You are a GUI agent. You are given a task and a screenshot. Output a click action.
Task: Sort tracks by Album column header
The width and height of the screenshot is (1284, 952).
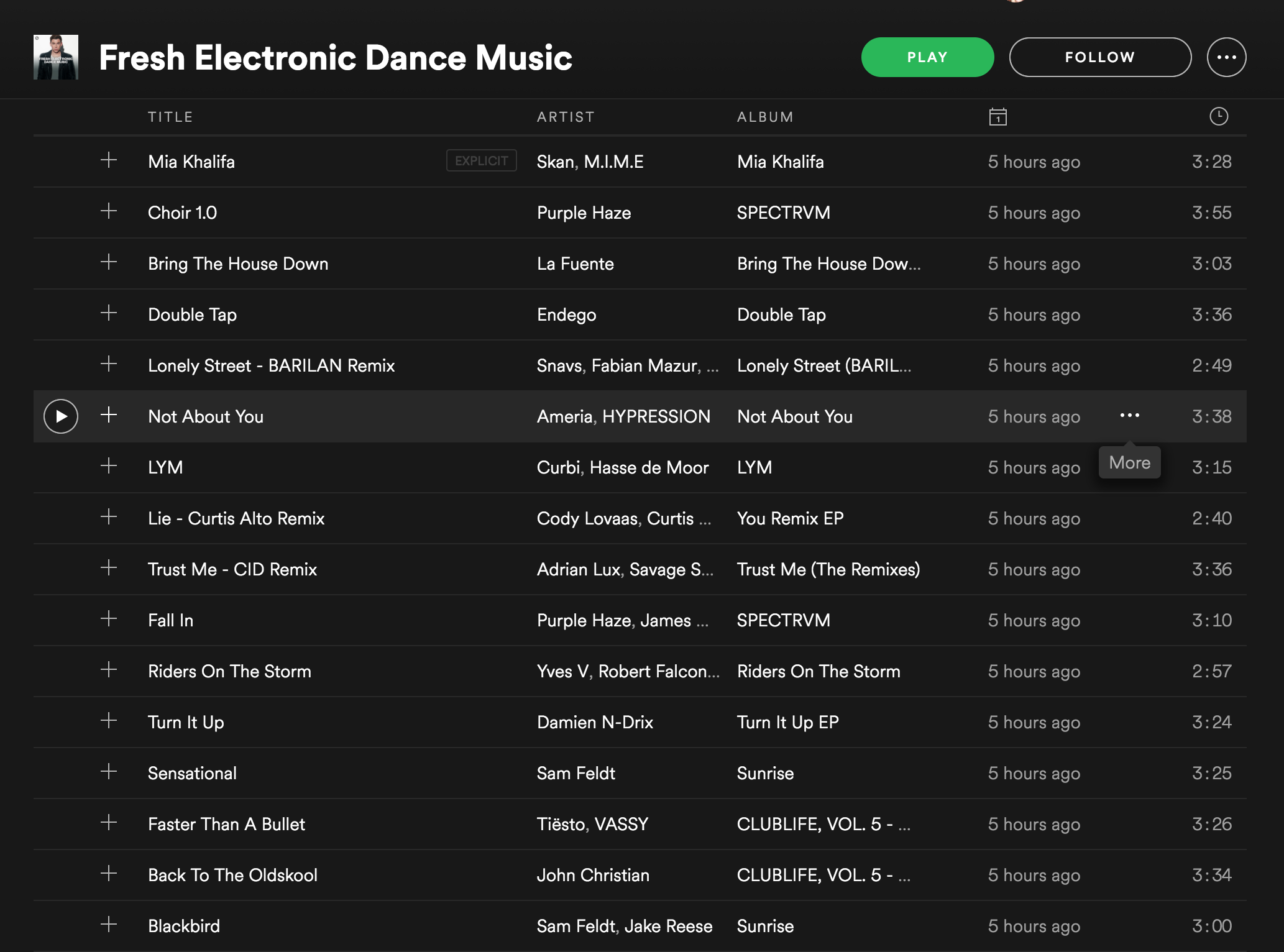(765, 117)
